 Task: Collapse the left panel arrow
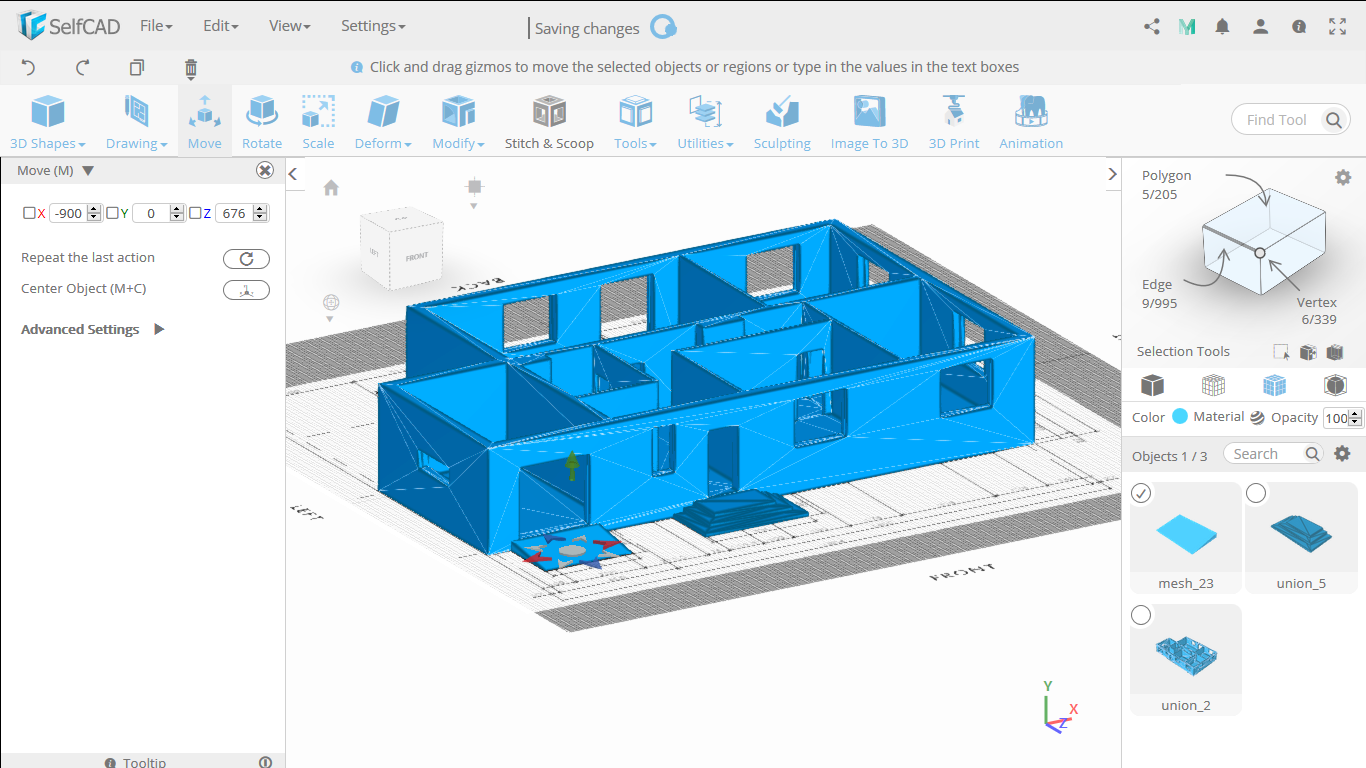[293, 174]
